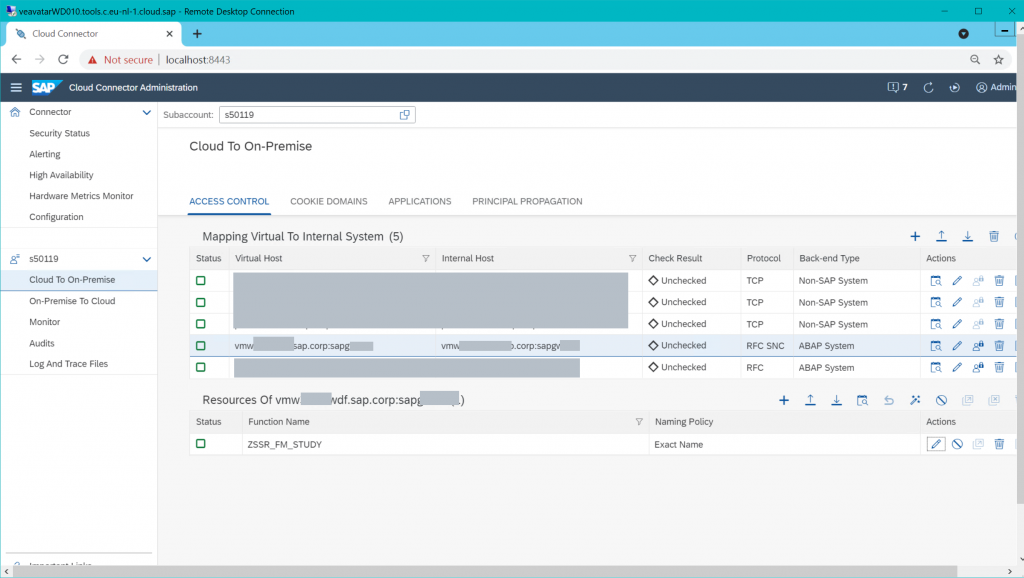Select the ZSSR_FM_STUDY function name cell

coord(284,445)
